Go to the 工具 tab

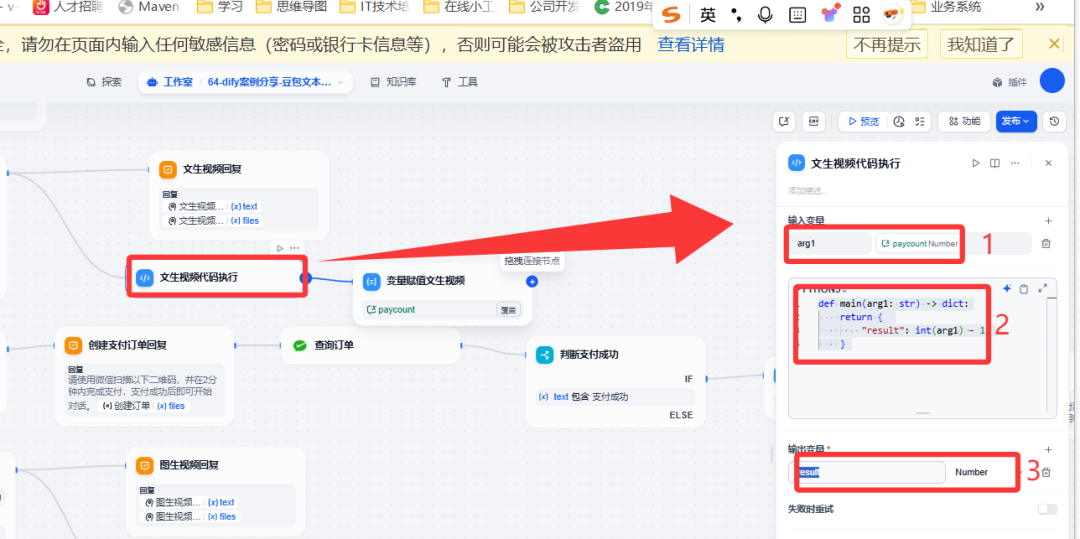point(459,82)
